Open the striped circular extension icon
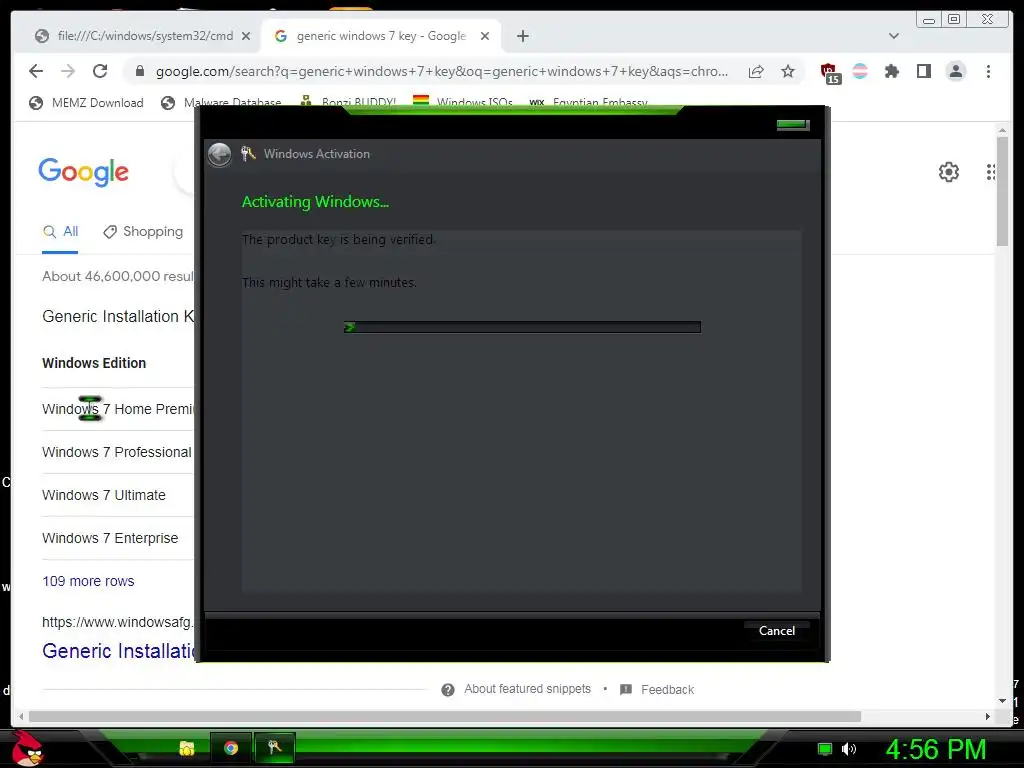 tap(860, 71)
